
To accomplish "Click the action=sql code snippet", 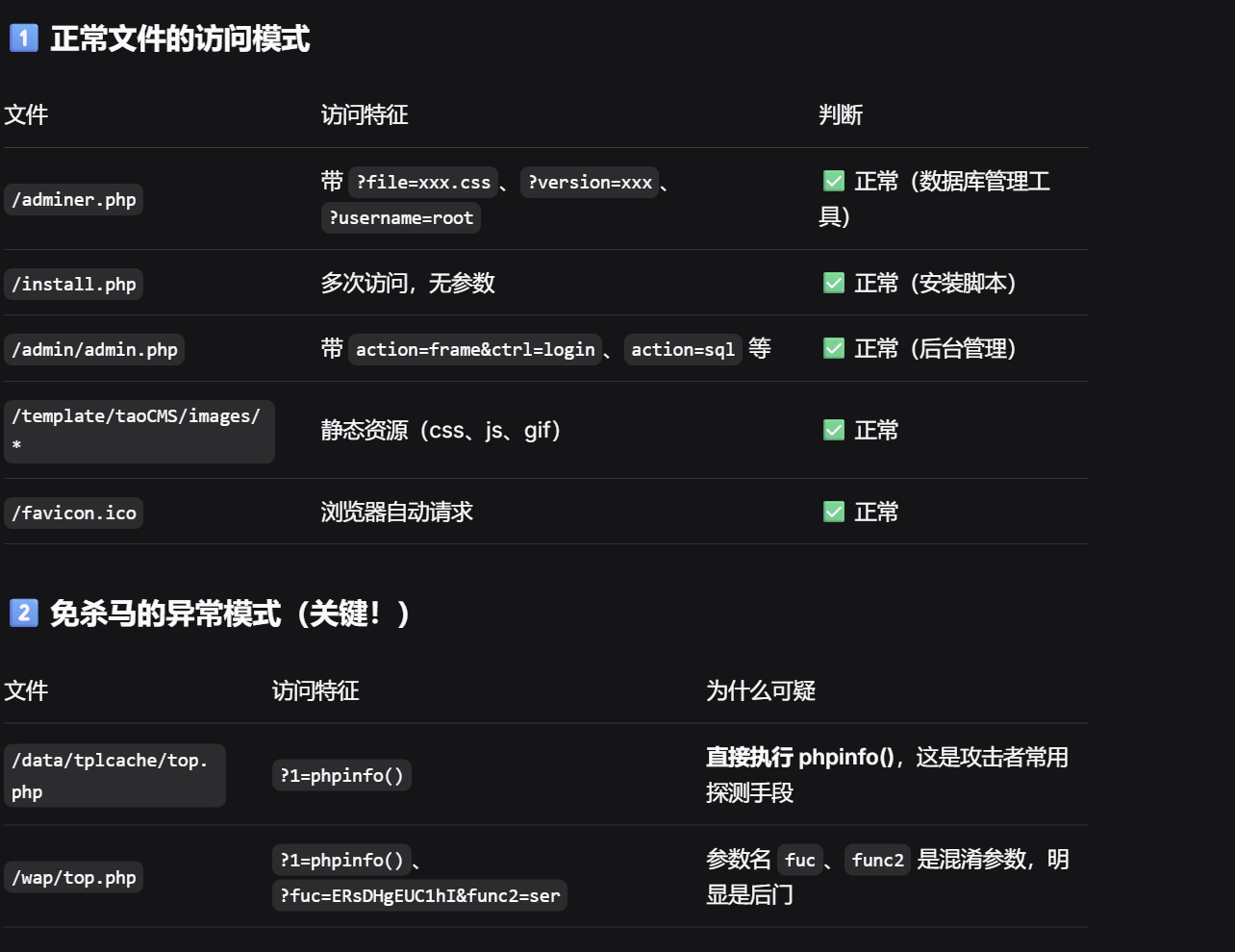I will [683, 350].
